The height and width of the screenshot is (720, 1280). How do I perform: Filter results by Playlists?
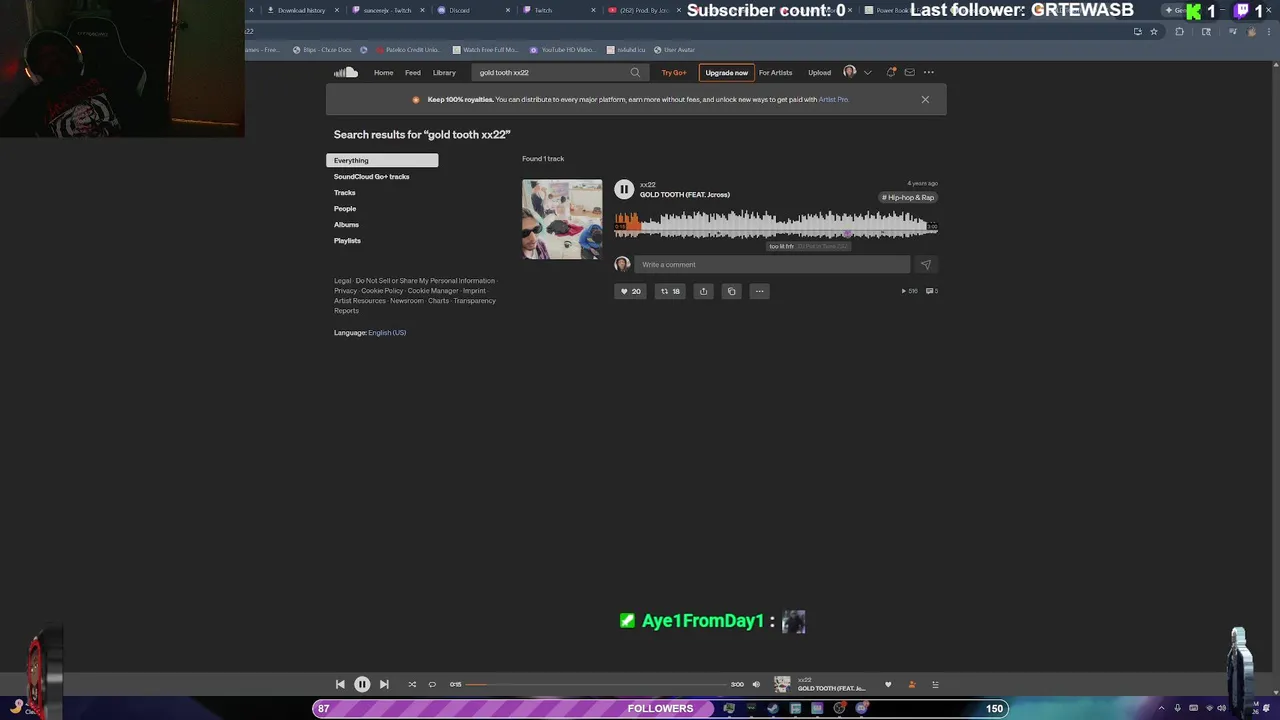(347, 240)
